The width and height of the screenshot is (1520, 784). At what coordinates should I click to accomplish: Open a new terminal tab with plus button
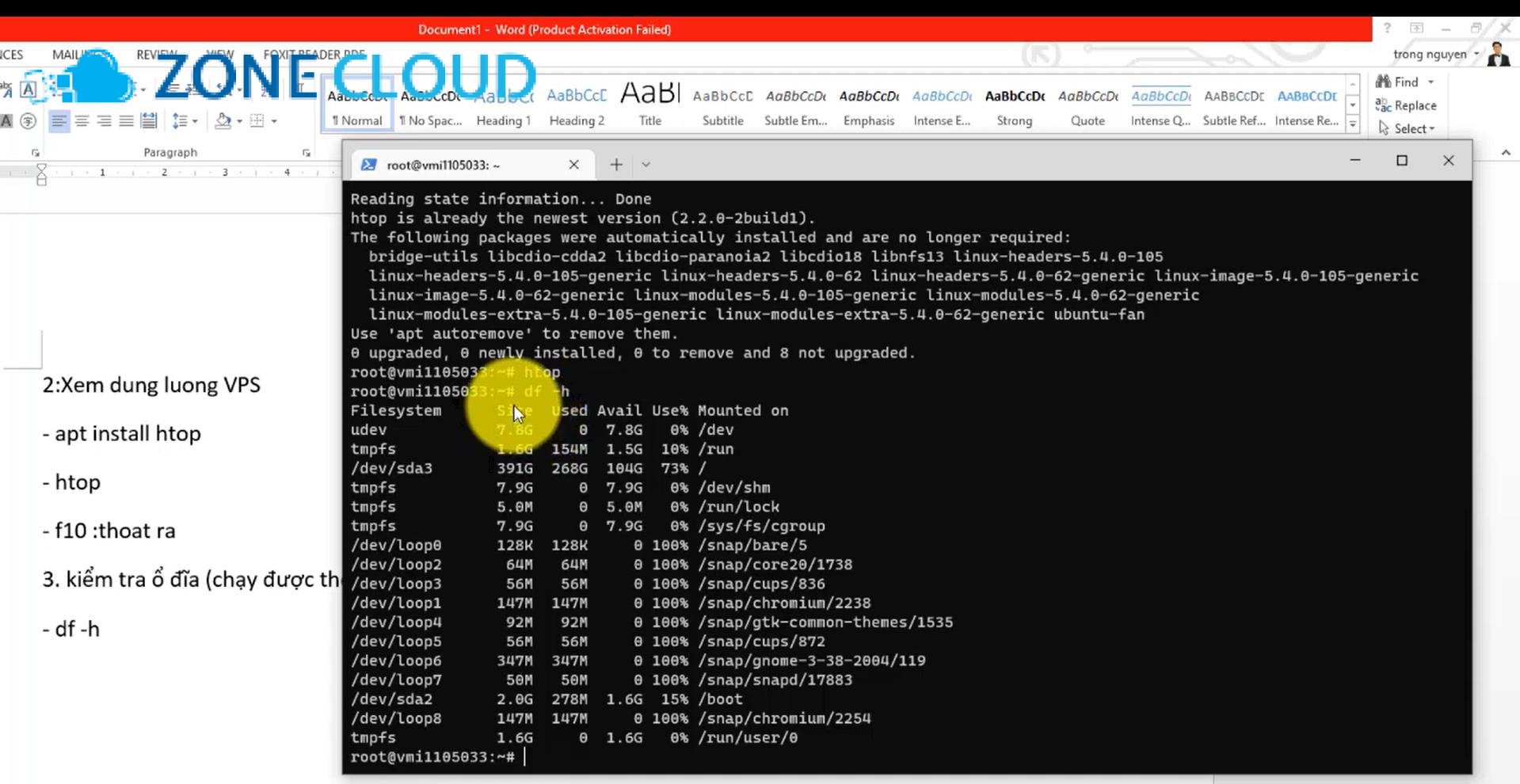tap(615, 164)
